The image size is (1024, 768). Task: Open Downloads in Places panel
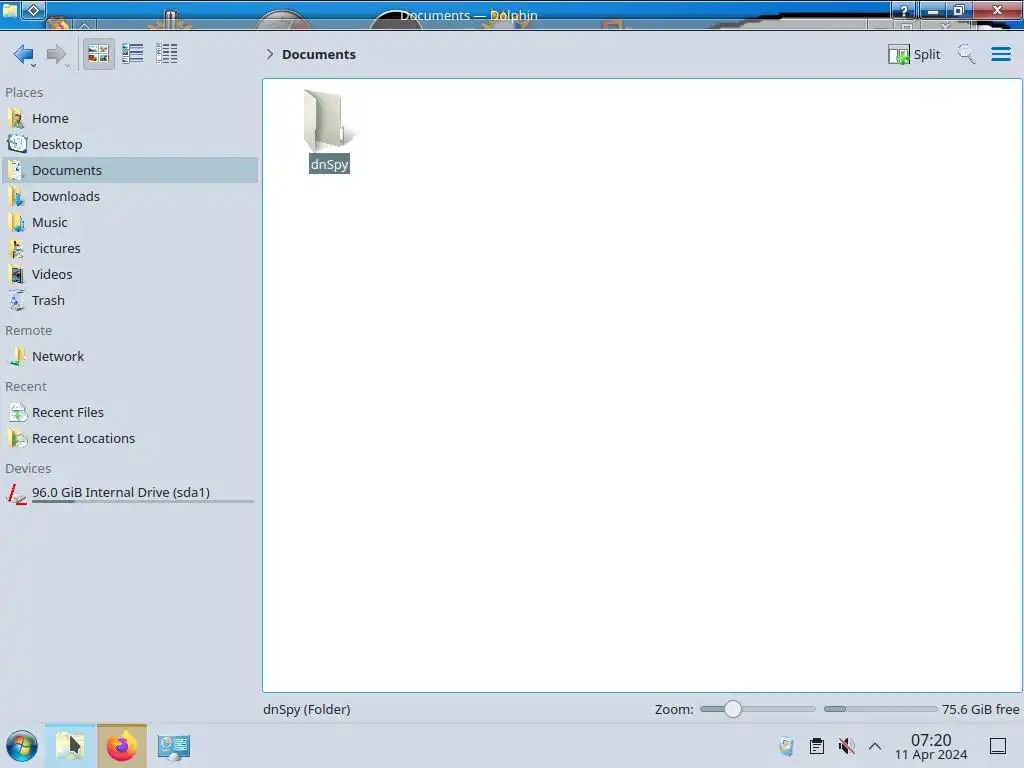[x=129, y=197]
